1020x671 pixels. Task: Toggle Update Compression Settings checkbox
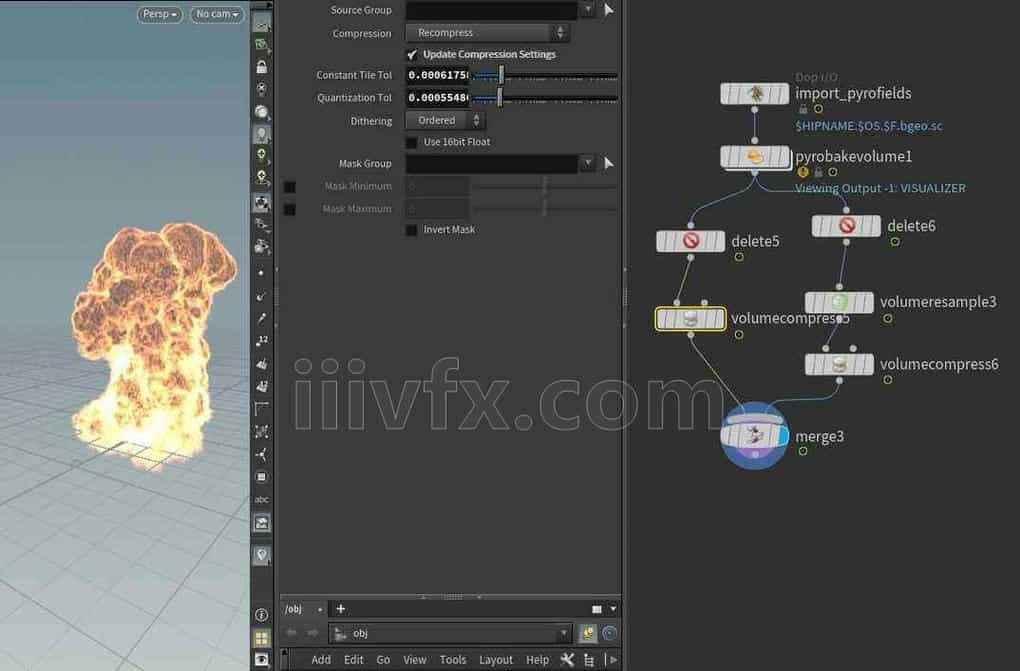click(x=411, y=55)
